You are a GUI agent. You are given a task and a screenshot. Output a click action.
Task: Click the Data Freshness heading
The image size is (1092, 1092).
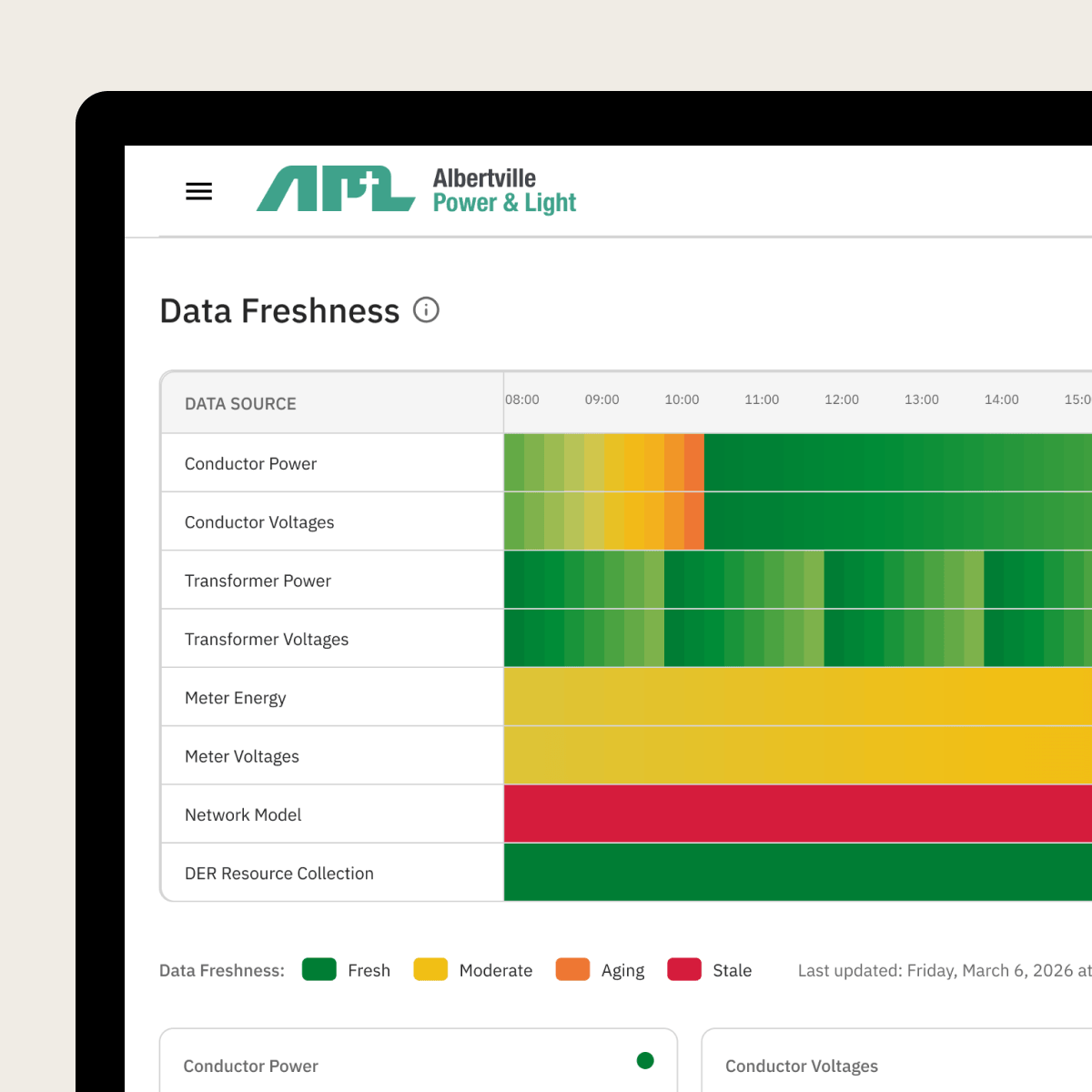[279, 311]
